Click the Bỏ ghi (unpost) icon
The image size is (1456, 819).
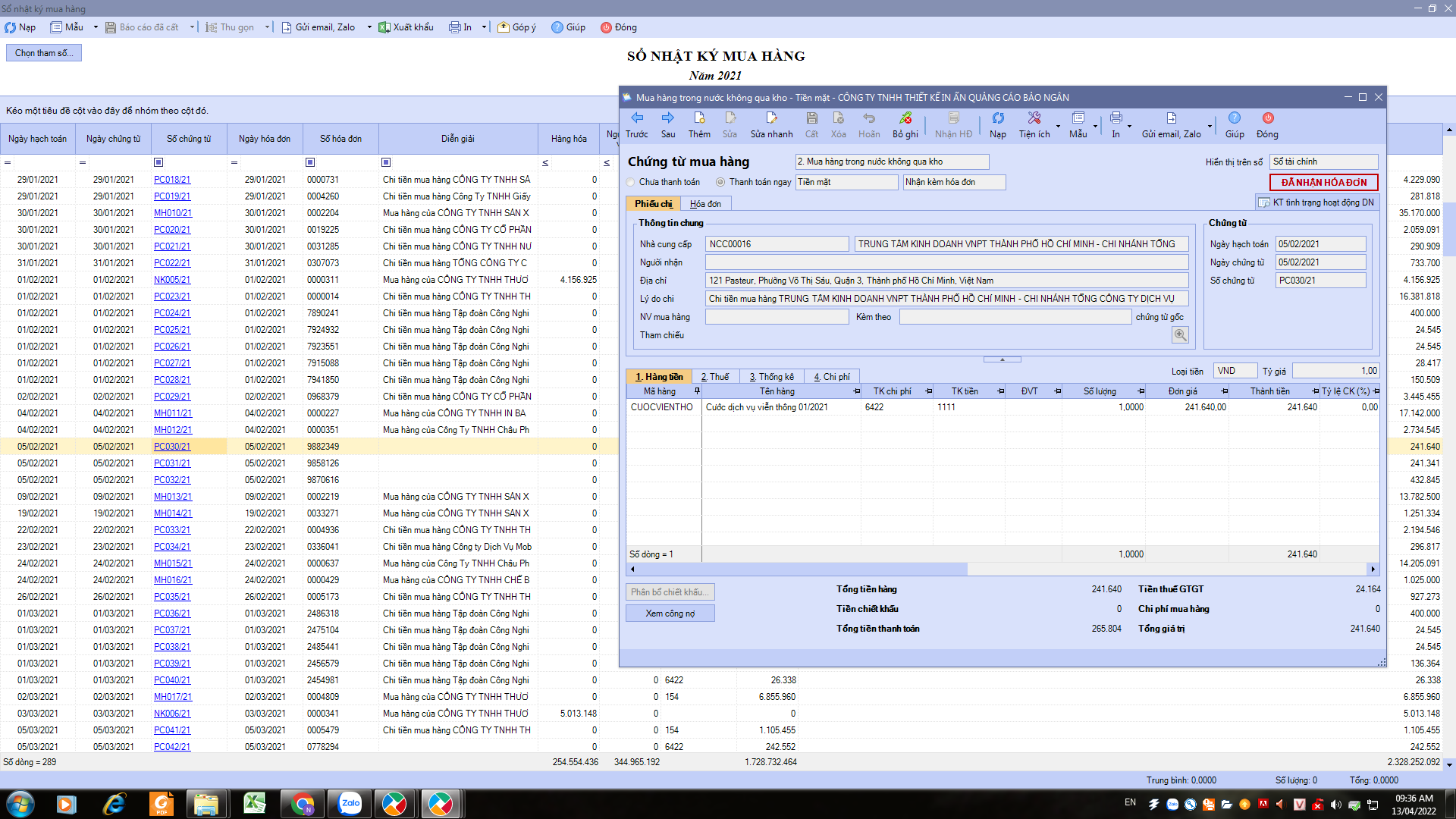905,118
